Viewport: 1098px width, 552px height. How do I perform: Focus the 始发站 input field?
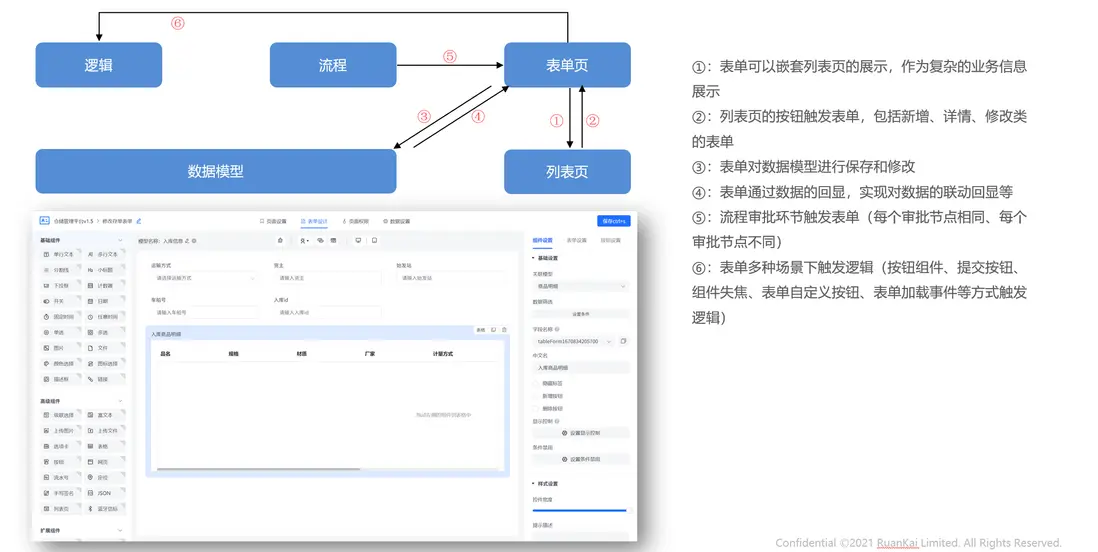[x=450, y=278]
